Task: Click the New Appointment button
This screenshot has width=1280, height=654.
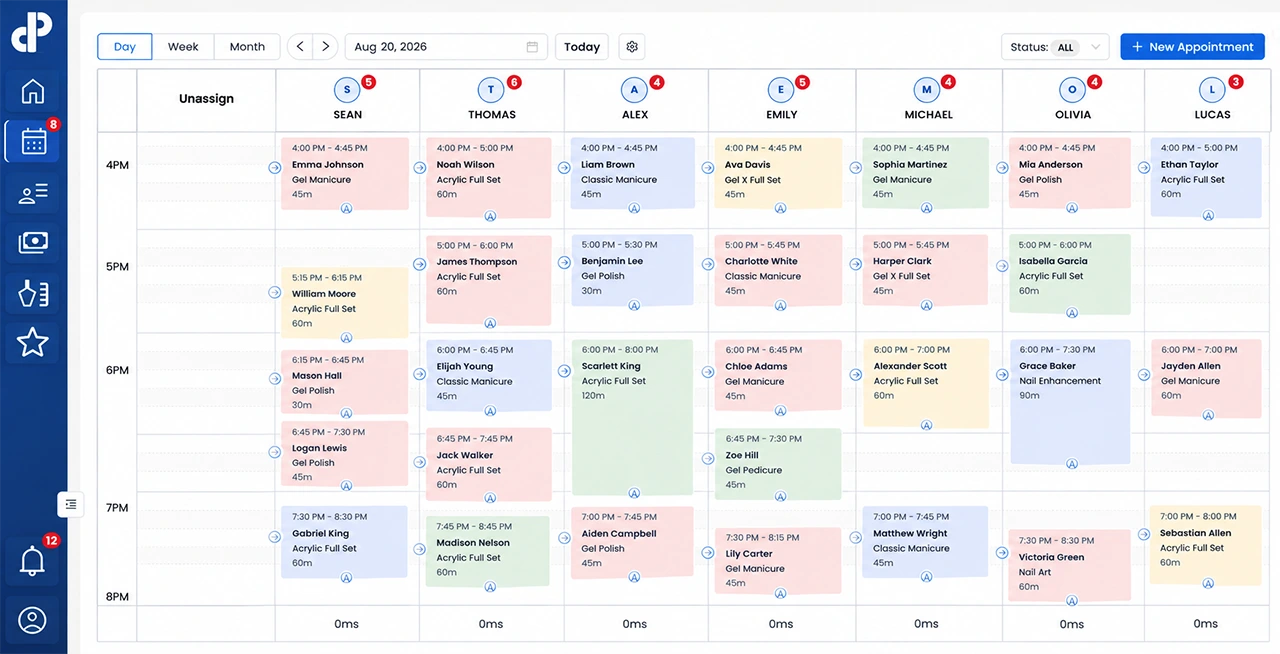Action: pos(1192,47)
